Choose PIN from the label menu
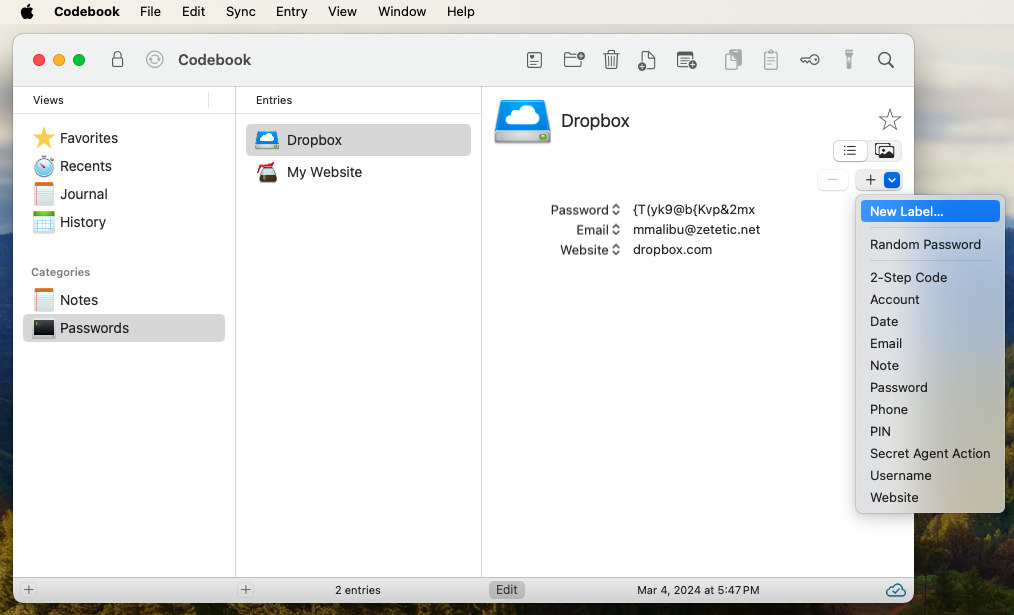Image resolution: width=1014 pixels, height=615 pixels. pos(930,431)
